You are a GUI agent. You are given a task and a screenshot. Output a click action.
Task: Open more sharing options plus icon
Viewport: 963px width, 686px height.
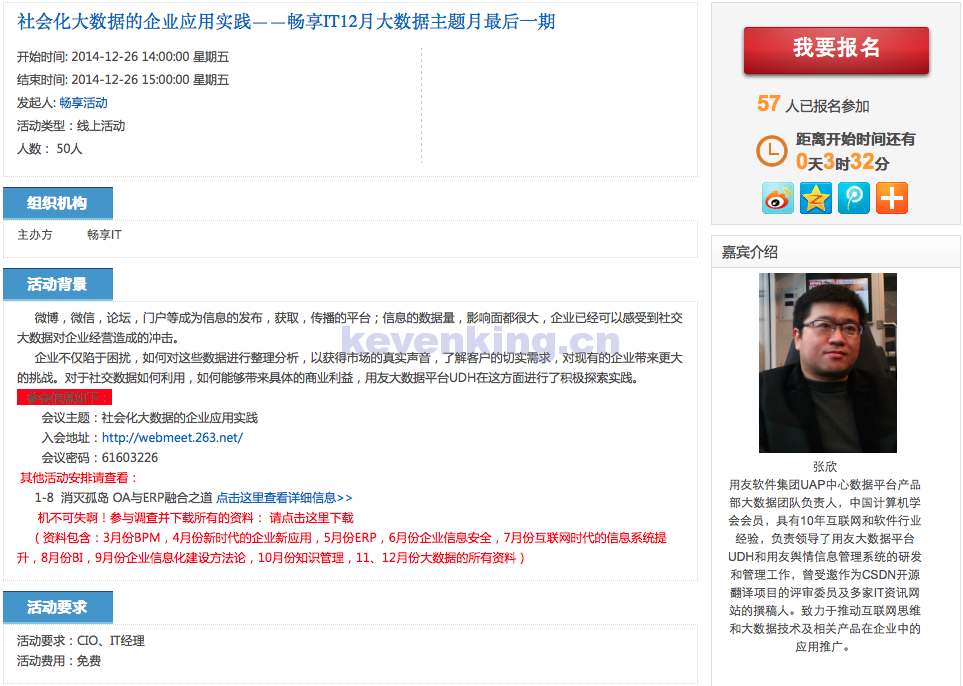[892, 198]
